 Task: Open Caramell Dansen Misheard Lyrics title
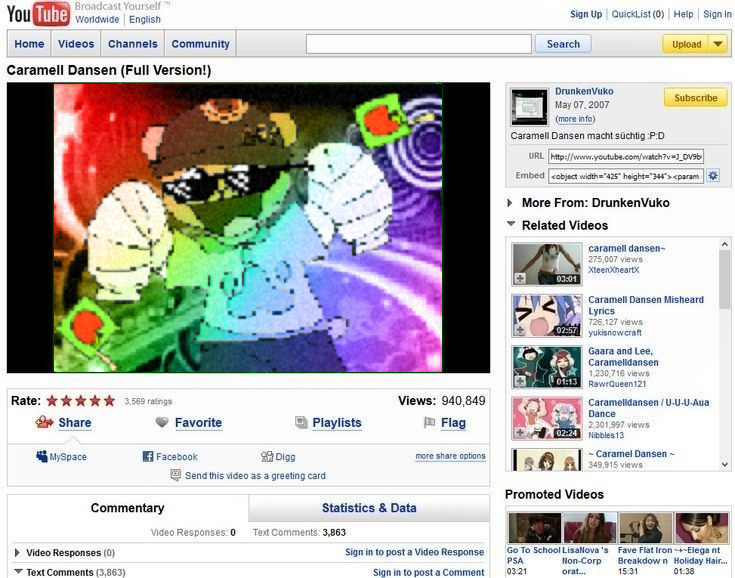pyautogui.click(x=646, y=305)
